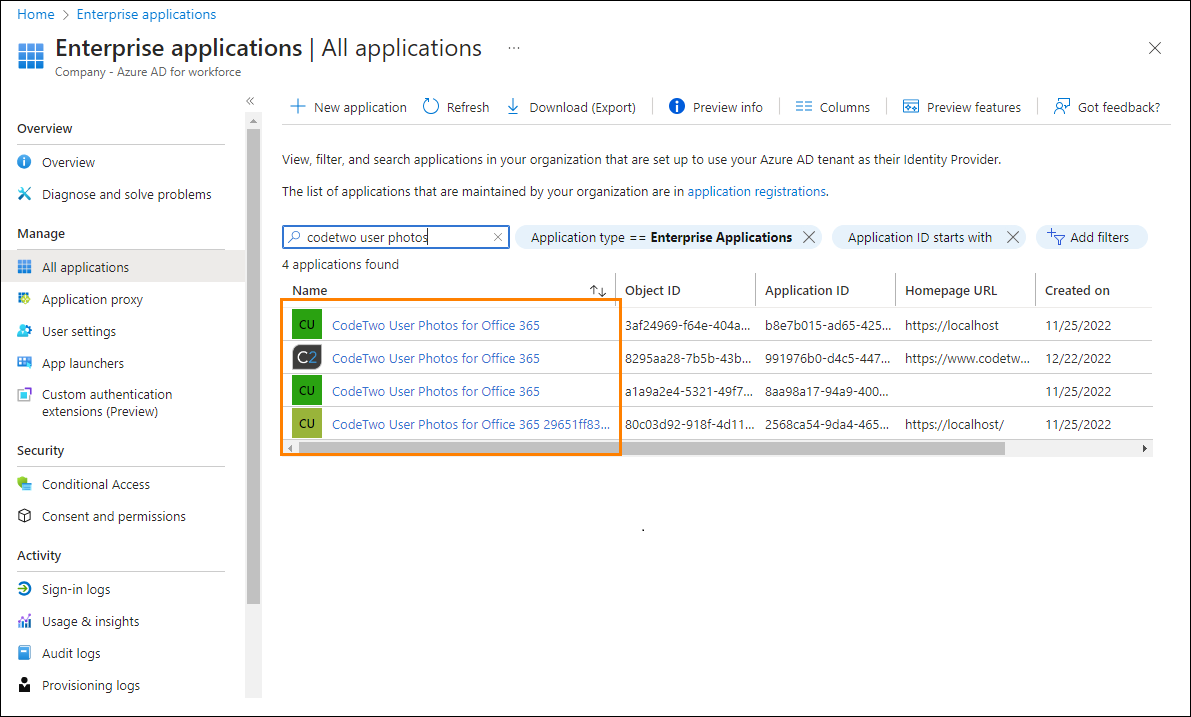
Task: Click the Columns icon
Action: click(x=804, y=106)
